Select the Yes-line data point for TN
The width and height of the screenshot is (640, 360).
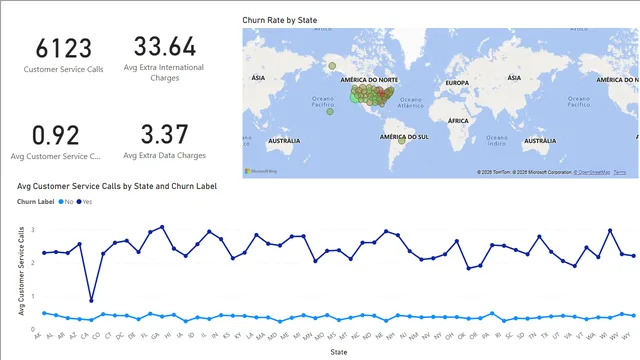[539, 236]
